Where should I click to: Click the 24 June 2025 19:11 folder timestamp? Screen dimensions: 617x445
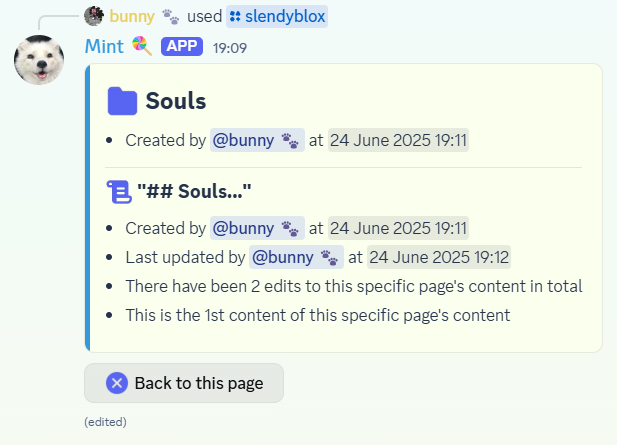(x=398, y=140)
